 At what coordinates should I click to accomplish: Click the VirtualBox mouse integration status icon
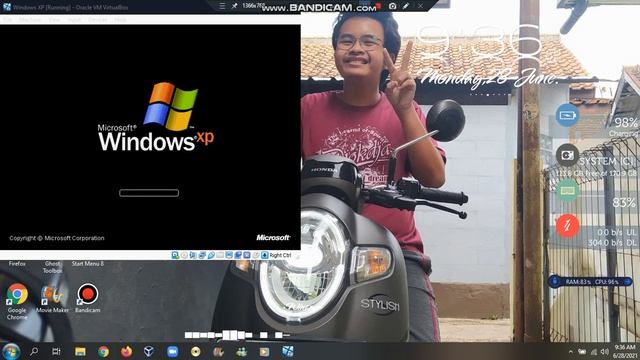pos(256,255)
